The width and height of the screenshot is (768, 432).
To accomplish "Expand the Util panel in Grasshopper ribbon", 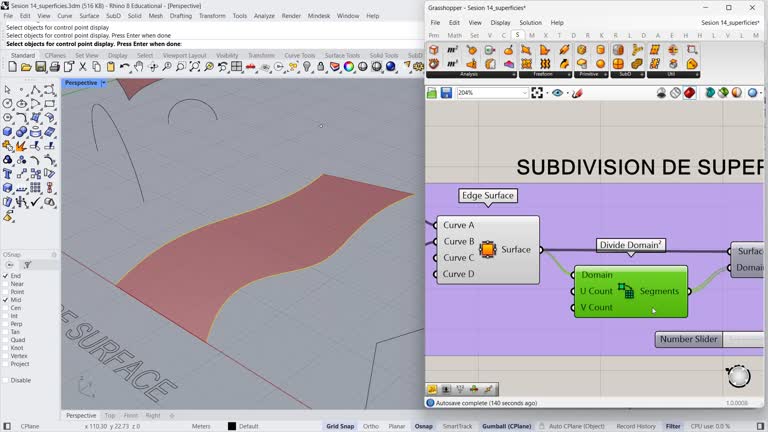I will coord(697,74).
